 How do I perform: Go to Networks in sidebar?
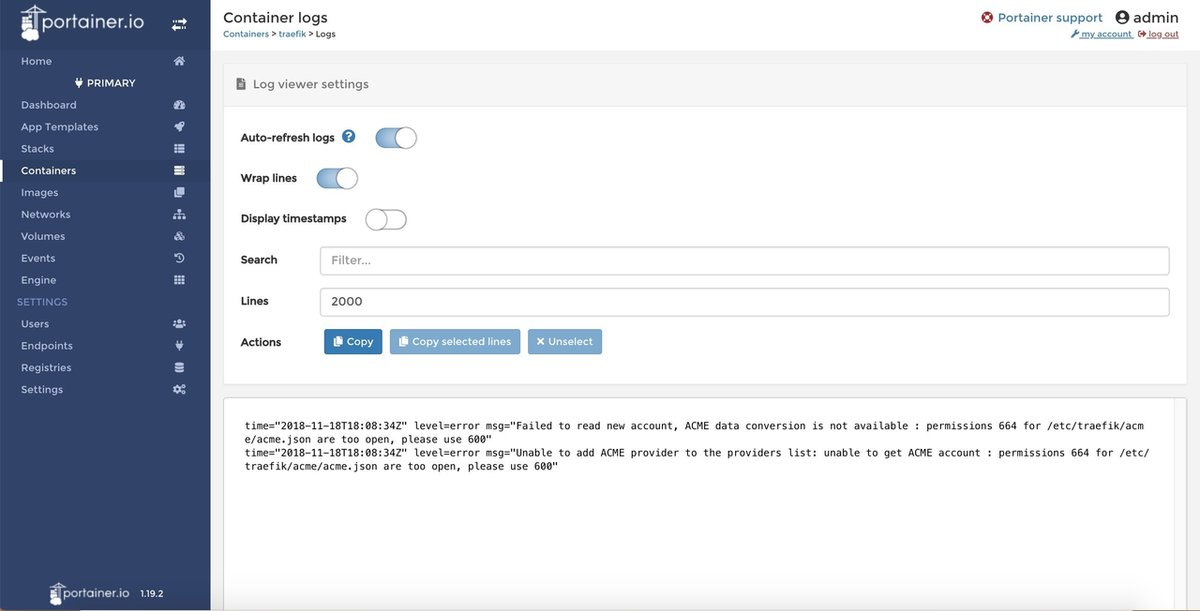[x=105, y=215]
